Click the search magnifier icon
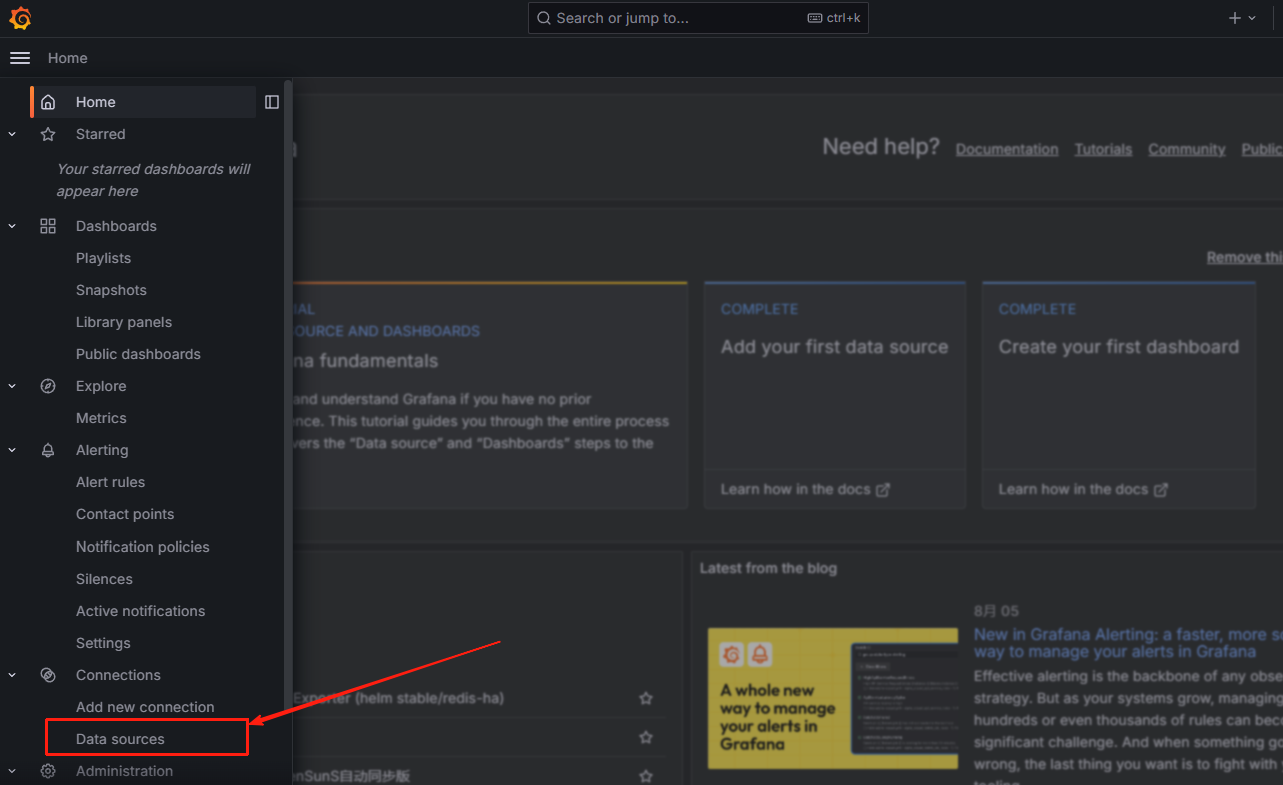 coord(544,18)
